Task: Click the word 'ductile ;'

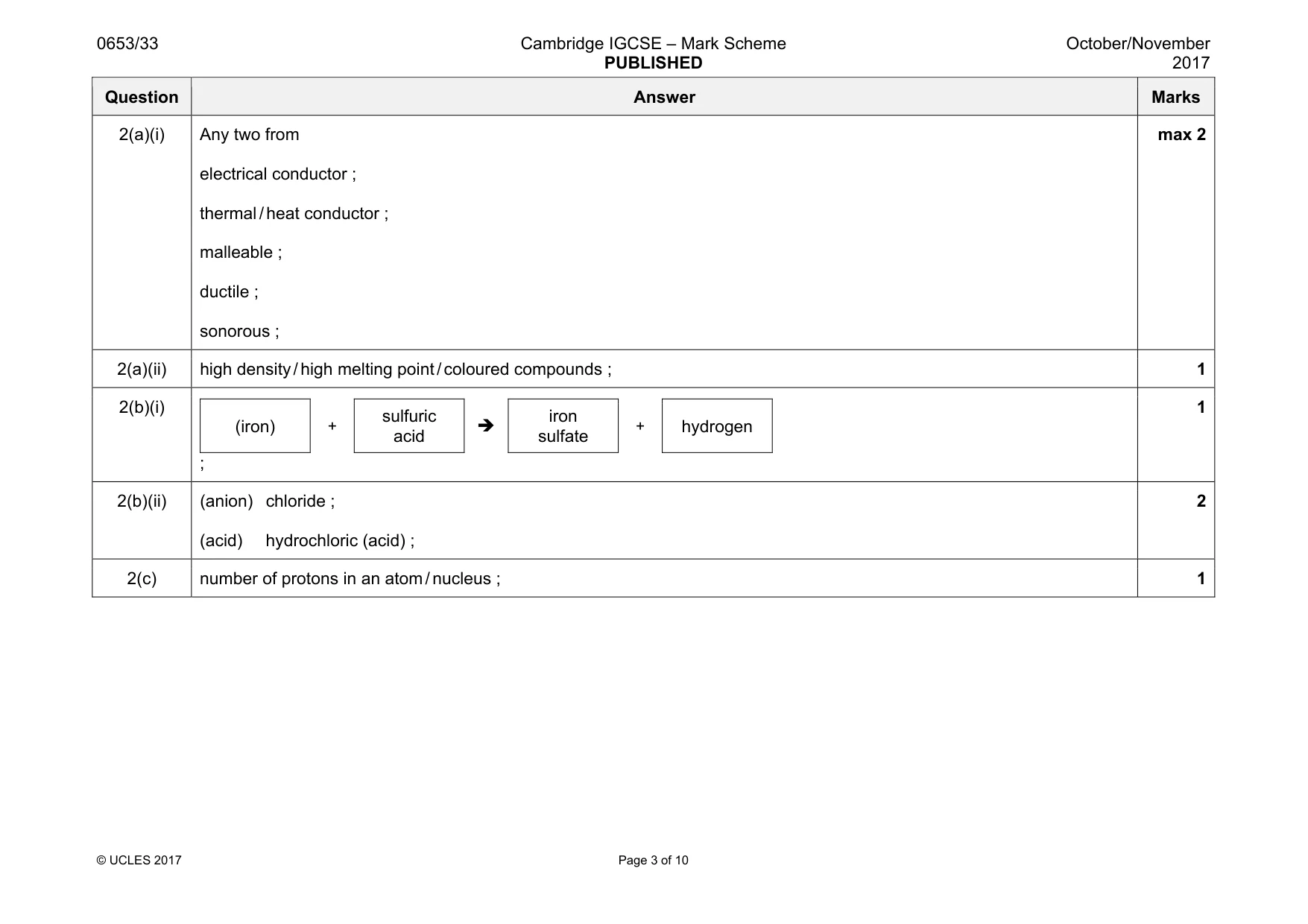Action: tap(229, 292)
